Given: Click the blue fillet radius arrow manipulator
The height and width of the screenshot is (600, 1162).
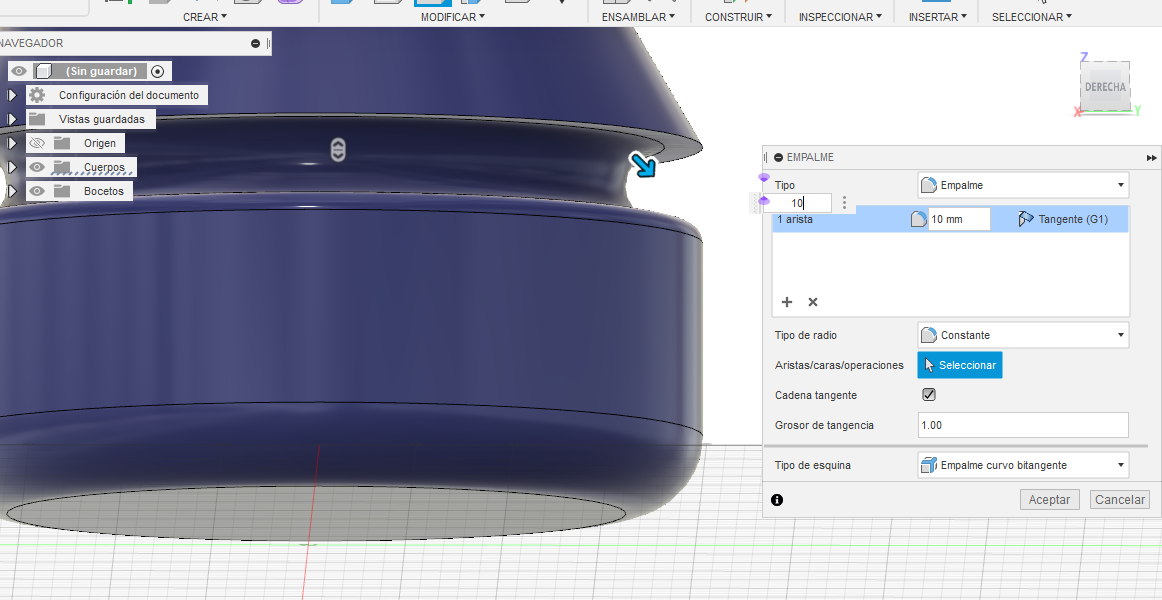Looking at the screenshot, I should pos(643,165).
